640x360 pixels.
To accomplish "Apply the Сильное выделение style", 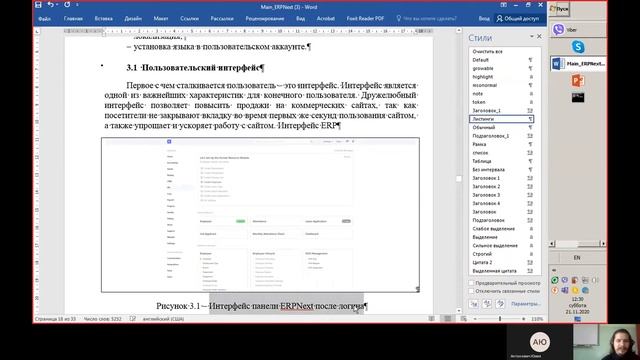I will (501, 246).
